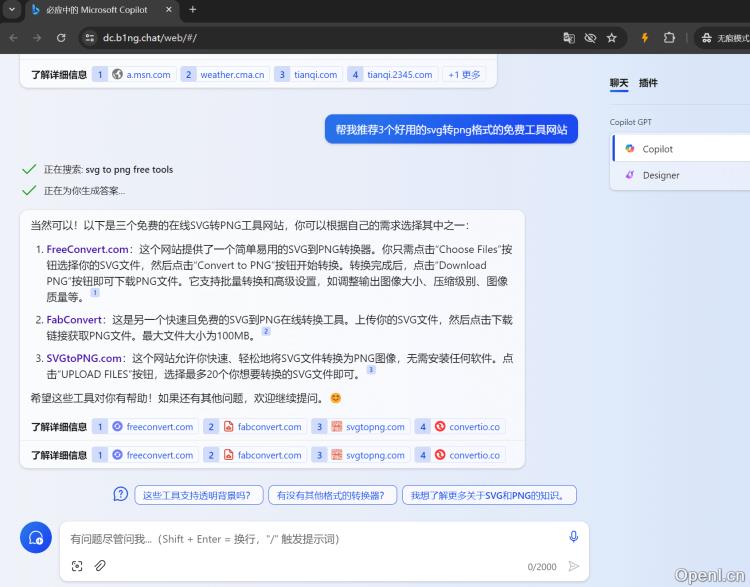Open convertio.co in second sources row
The image size is (750, 587).
[x=460, y=455]
